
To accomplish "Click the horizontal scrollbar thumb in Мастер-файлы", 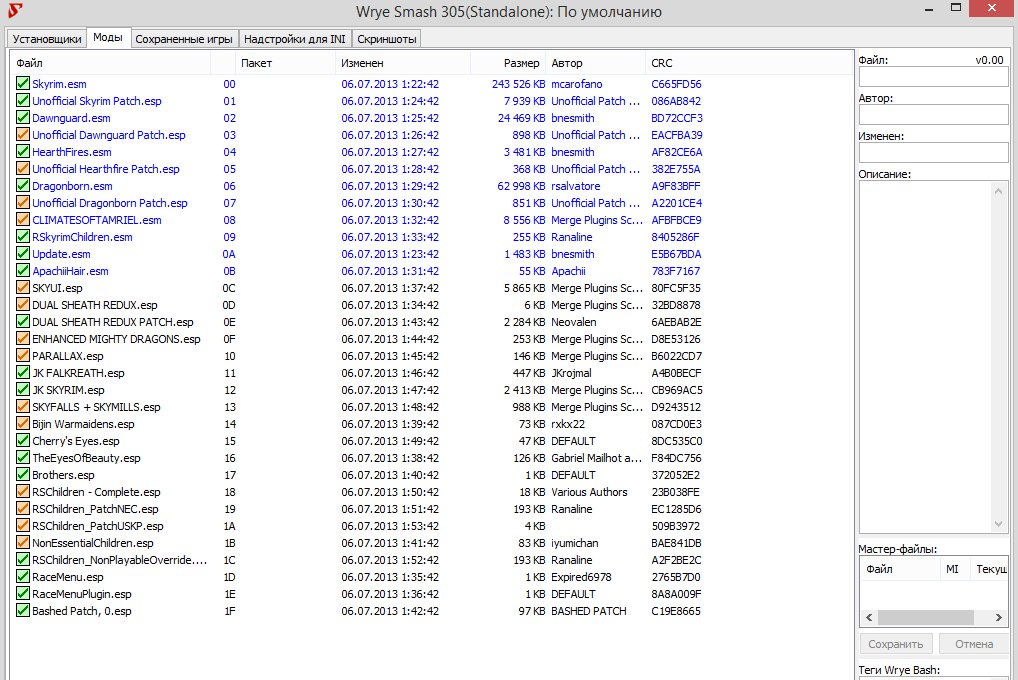I will pyautogui.click(x=925, y=617).
